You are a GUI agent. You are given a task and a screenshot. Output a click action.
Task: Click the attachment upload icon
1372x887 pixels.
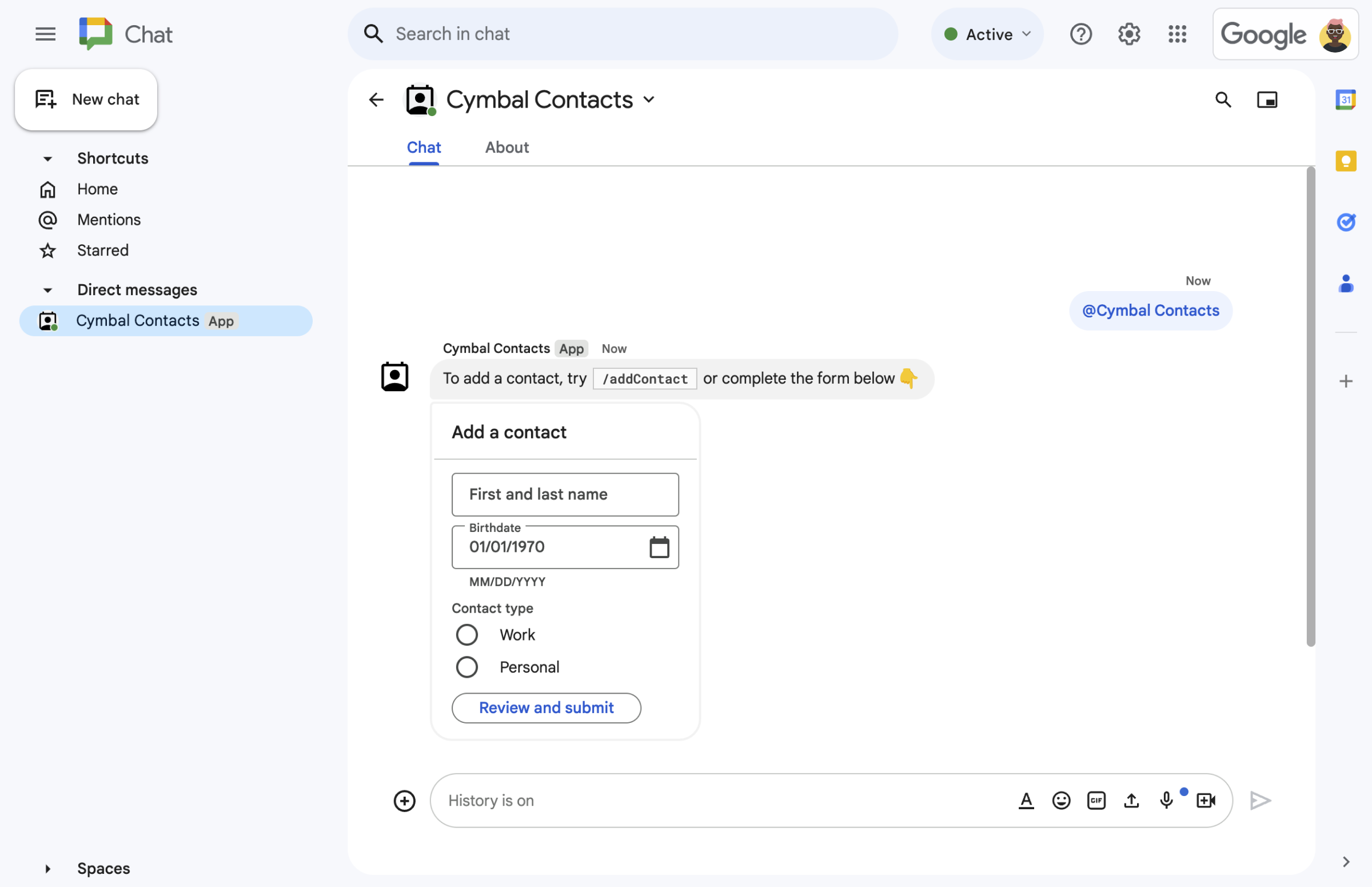coord(1132,800)
